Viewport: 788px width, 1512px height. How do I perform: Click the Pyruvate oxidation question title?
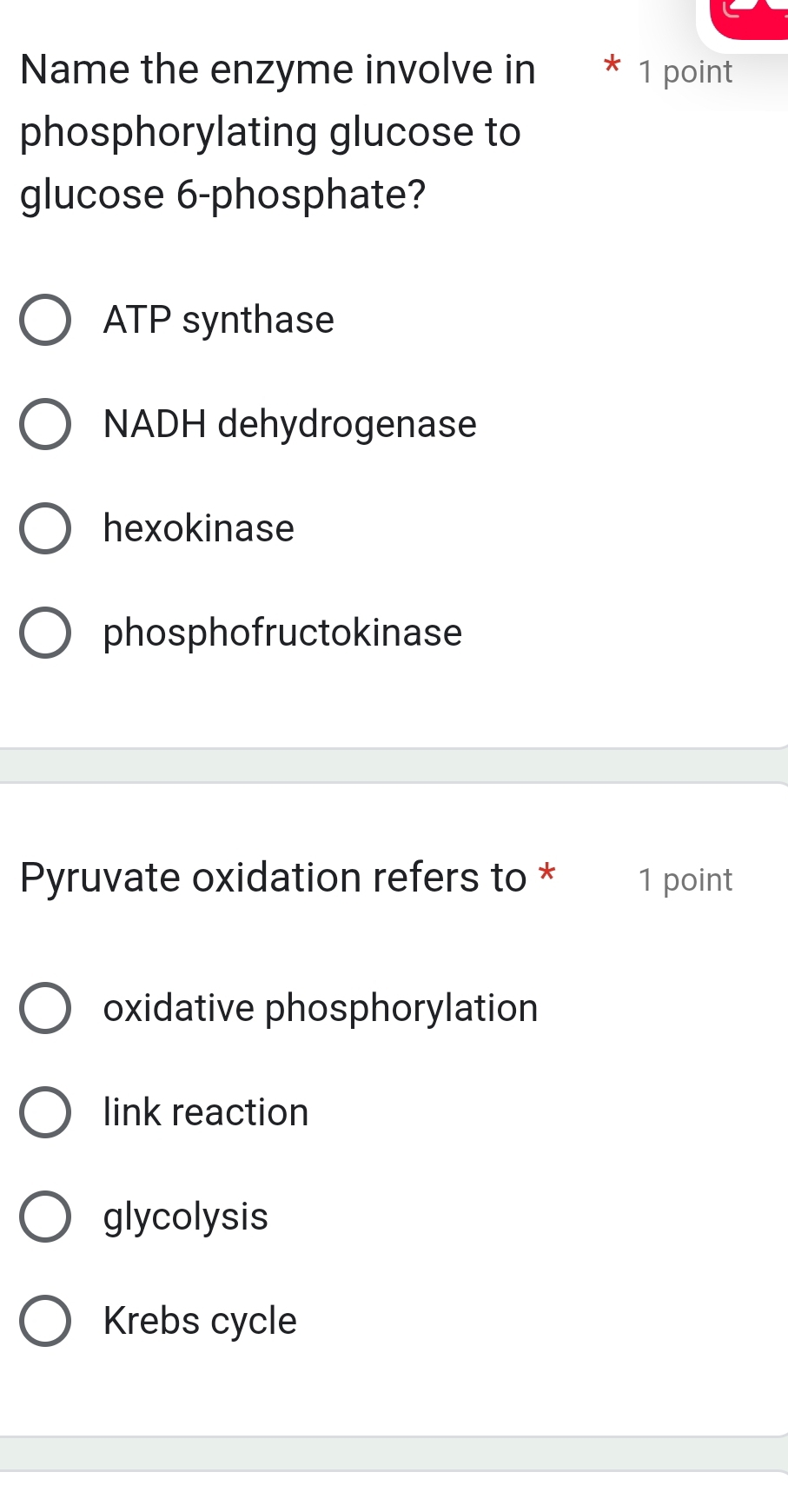tap(269, 878)
